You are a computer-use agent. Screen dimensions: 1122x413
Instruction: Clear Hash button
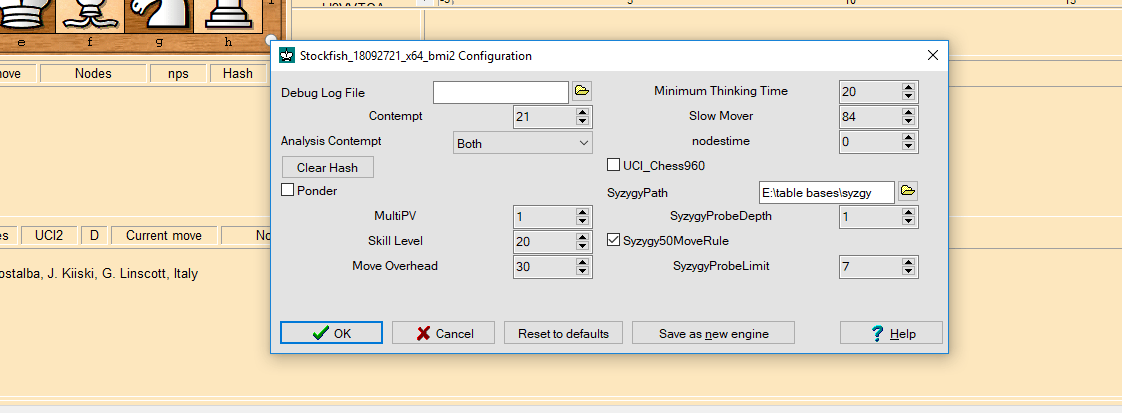point(327,167)
